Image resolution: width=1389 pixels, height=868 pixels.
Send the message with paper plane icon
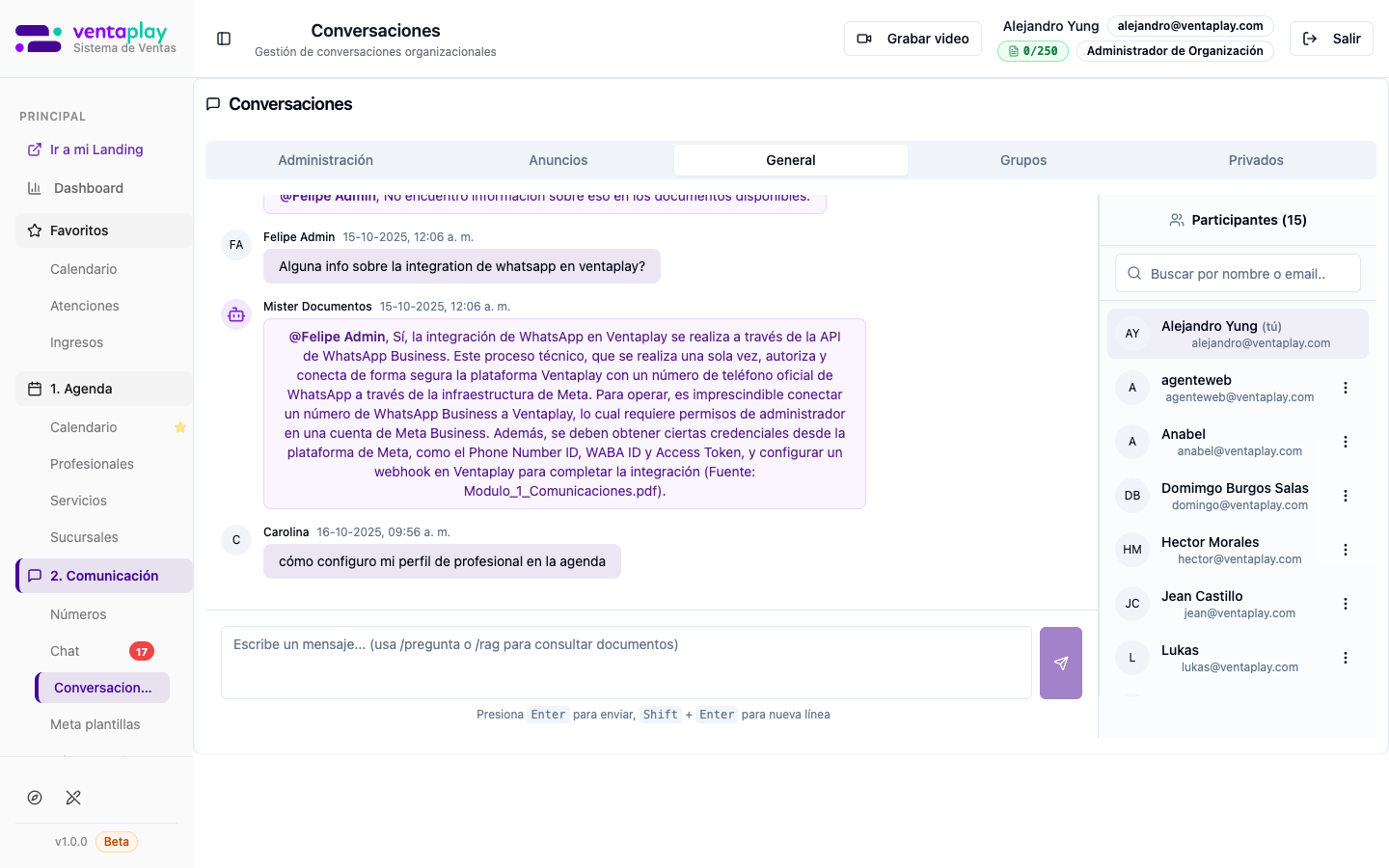pos(1060,663)
